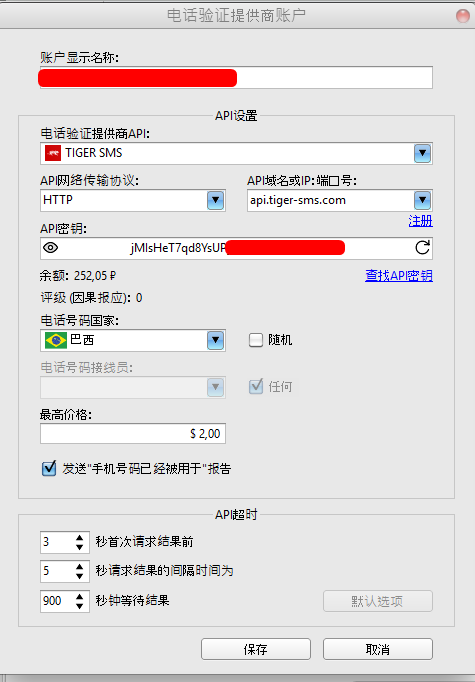This screenshot has width=475, height=682.
Task: Click the Brazil flag icon
Action: [x=56, y=340]
